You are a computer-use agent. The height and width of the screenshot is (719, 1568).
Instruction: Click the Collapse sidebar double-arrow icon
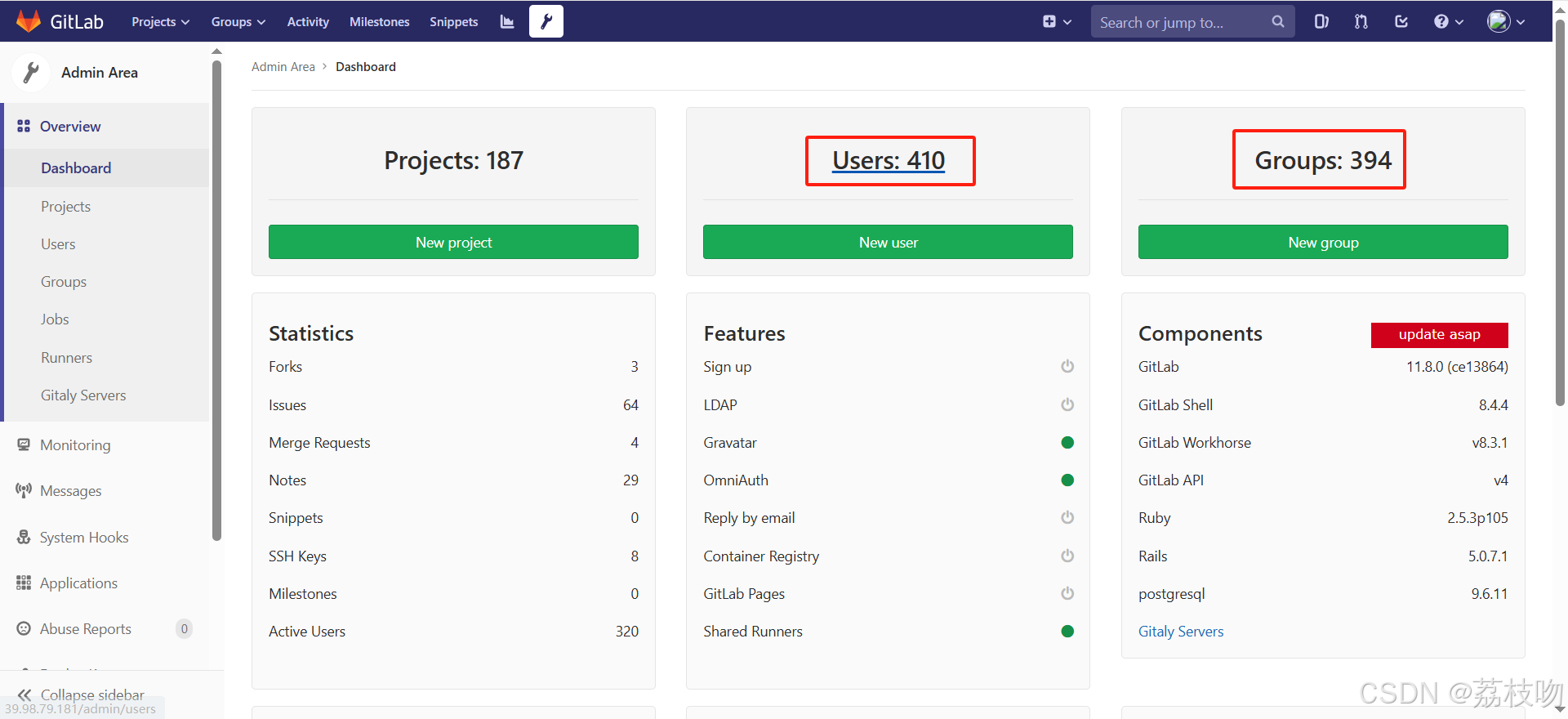pos(24,695)
